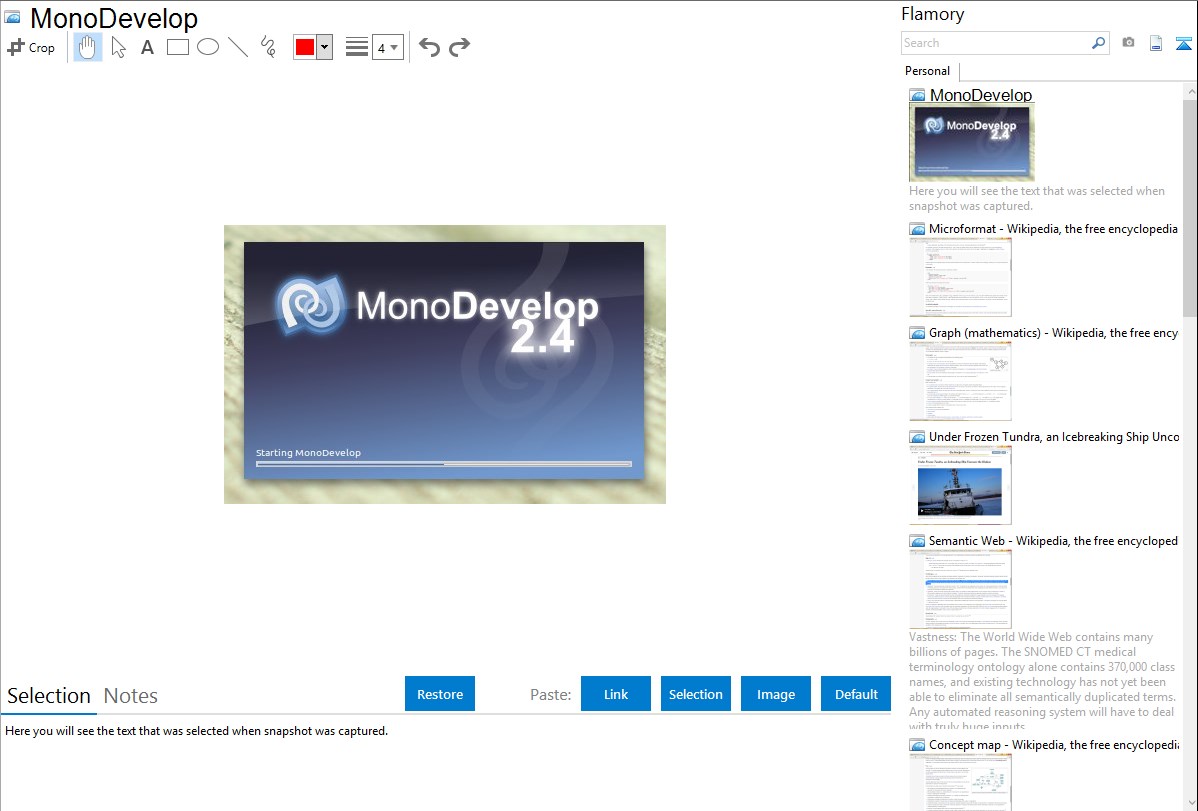Click in the Flamory search field

(995, 43)
